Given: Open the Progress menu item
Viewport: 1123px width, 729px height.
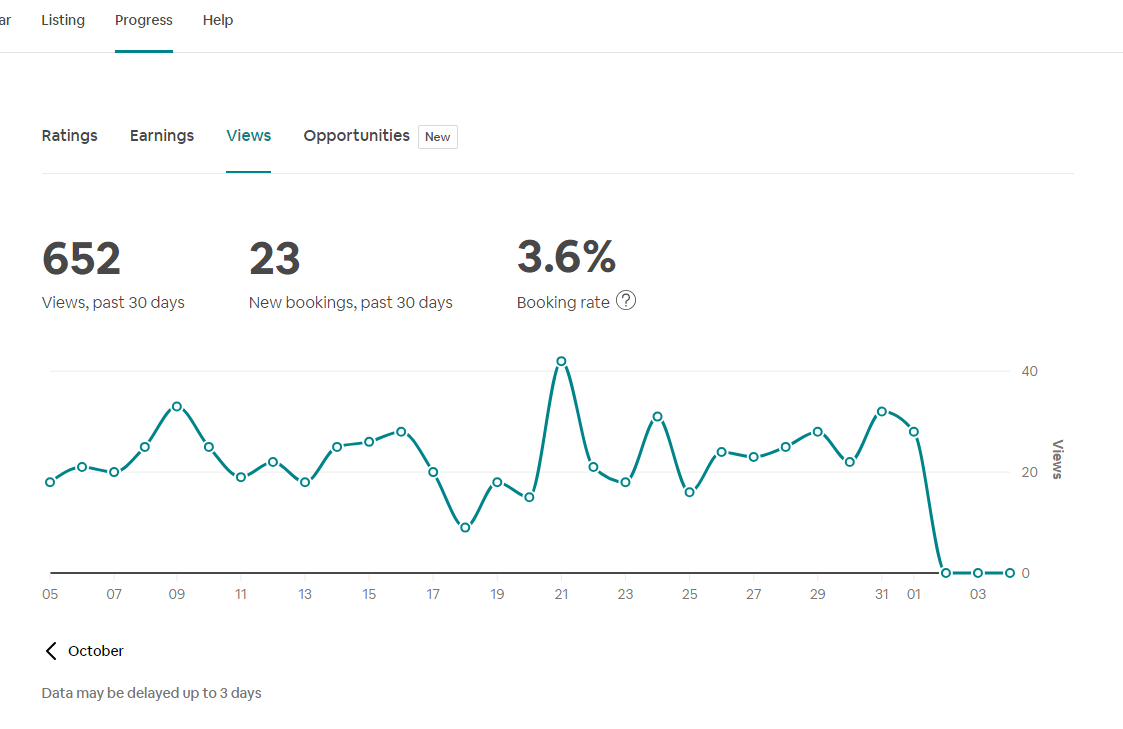Looking at the screenshot, I should coord(143,19).
